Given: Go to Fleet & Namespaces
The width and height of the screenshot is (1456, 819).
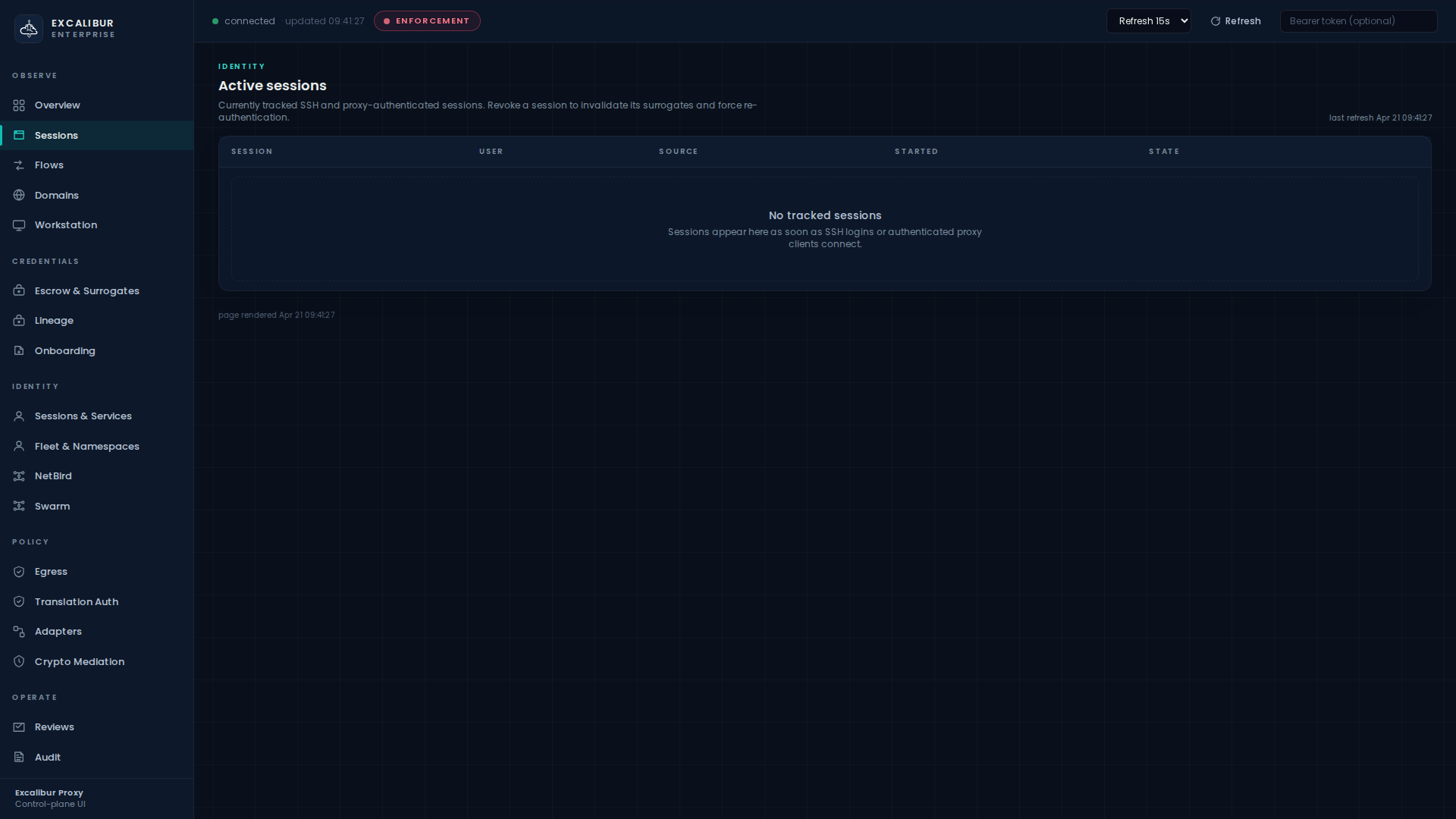Looking at the screenshot, I should click(x=86, y=447).
